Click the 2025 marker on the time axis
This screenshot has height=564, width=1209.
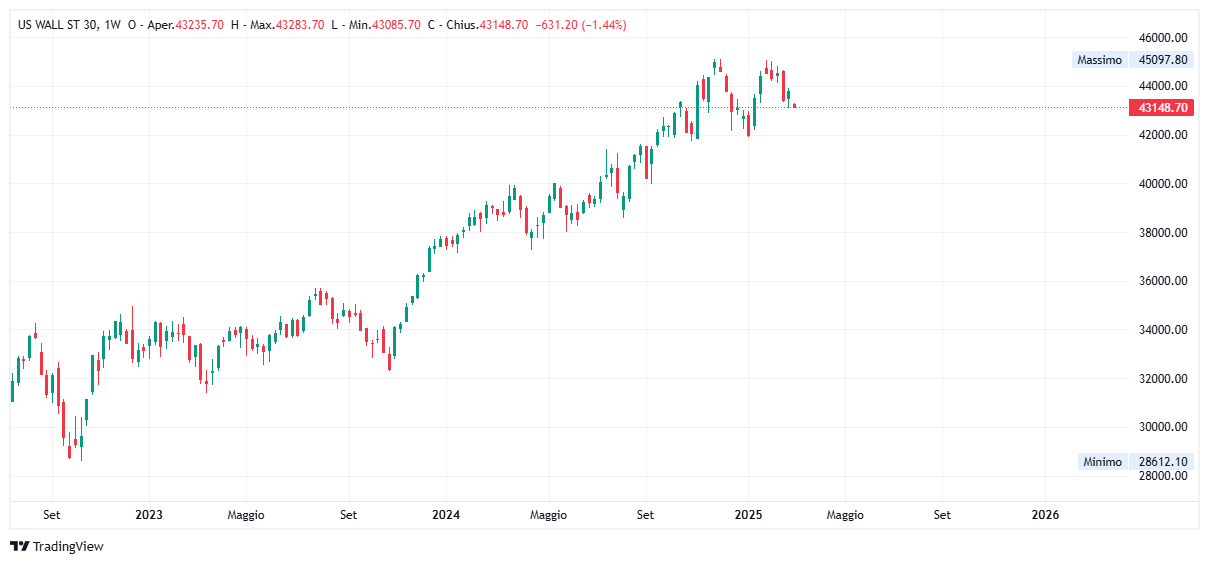click(748, 515)
